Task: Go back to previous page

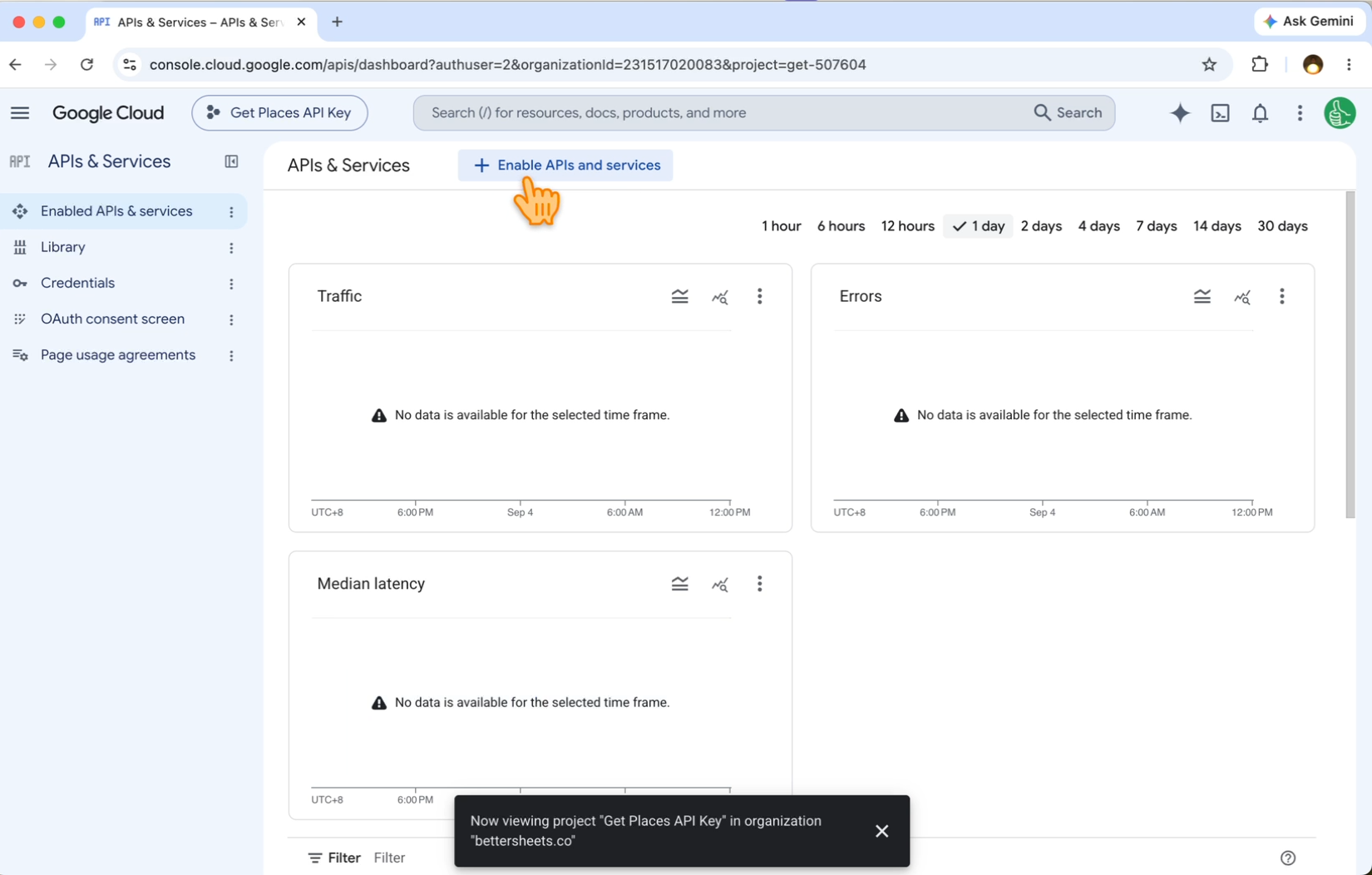Action: tap(16, 64)
